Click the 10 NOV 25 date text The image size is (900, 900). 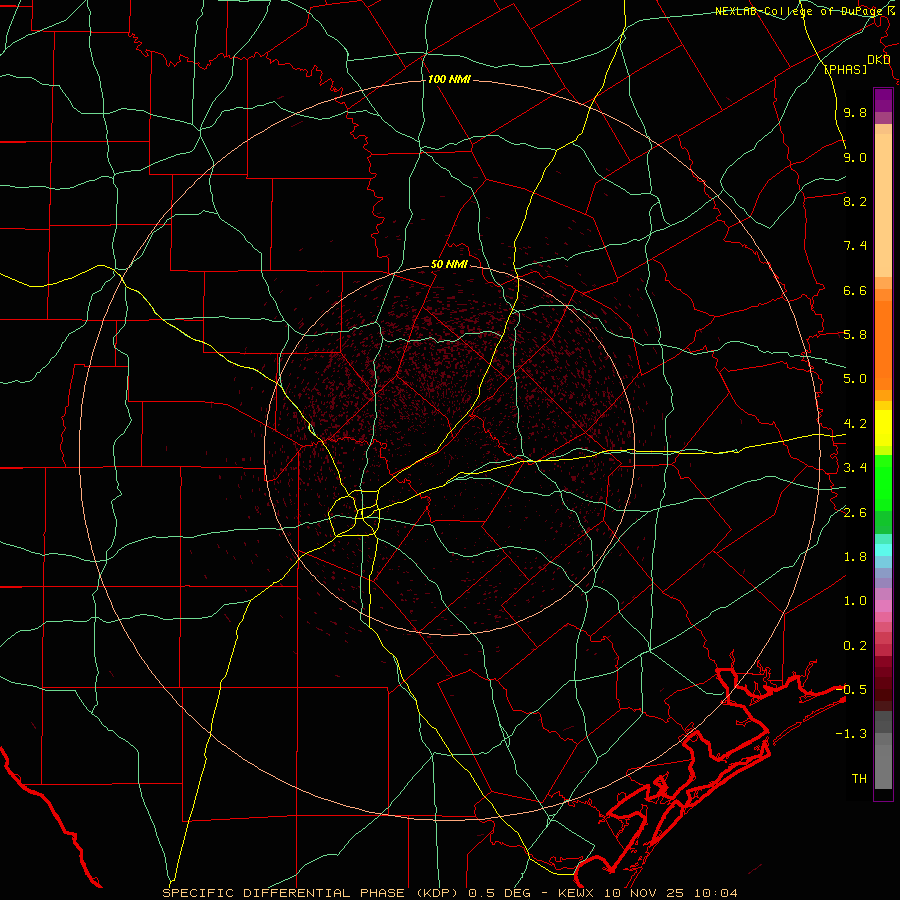pos(645,893)
